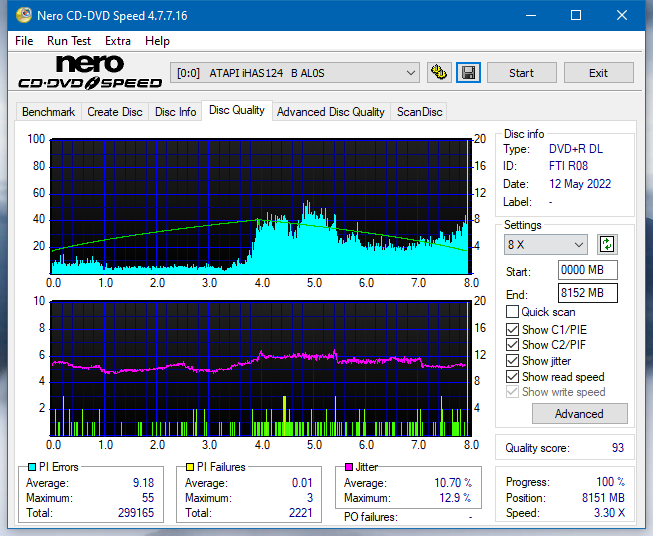This screenshot has width=653, height=536.
Task: Click the green refresh speed icon
Action: [x=607, y=244]
